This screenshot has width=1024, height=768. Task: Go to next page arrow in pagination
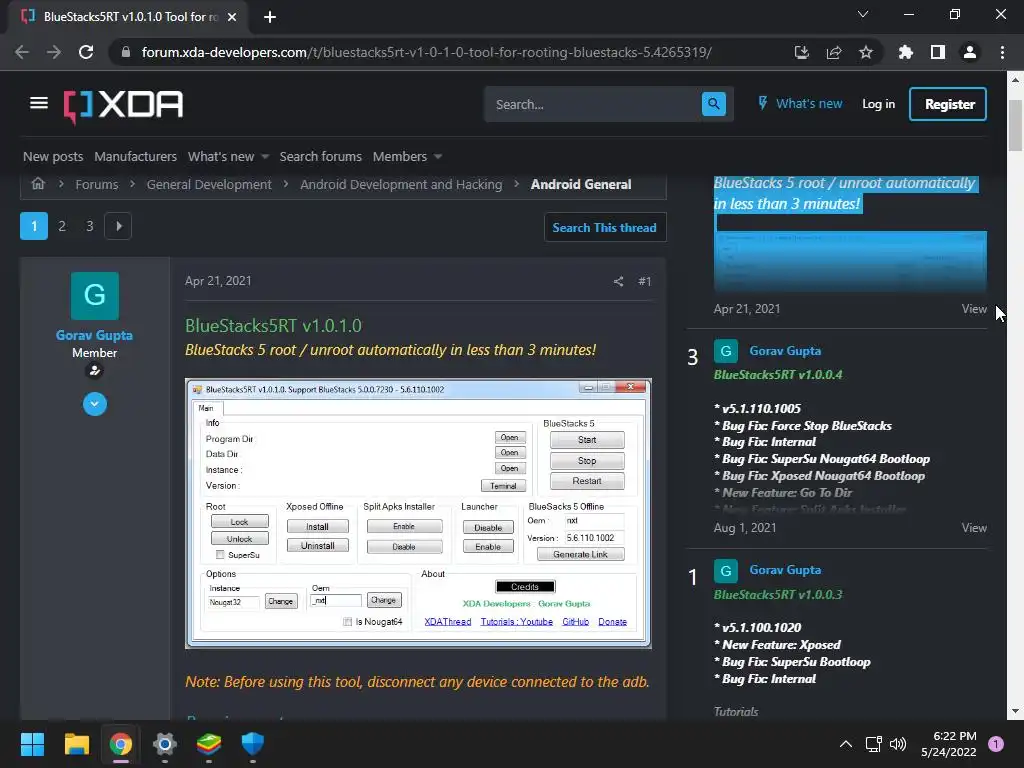click(118, 226)
